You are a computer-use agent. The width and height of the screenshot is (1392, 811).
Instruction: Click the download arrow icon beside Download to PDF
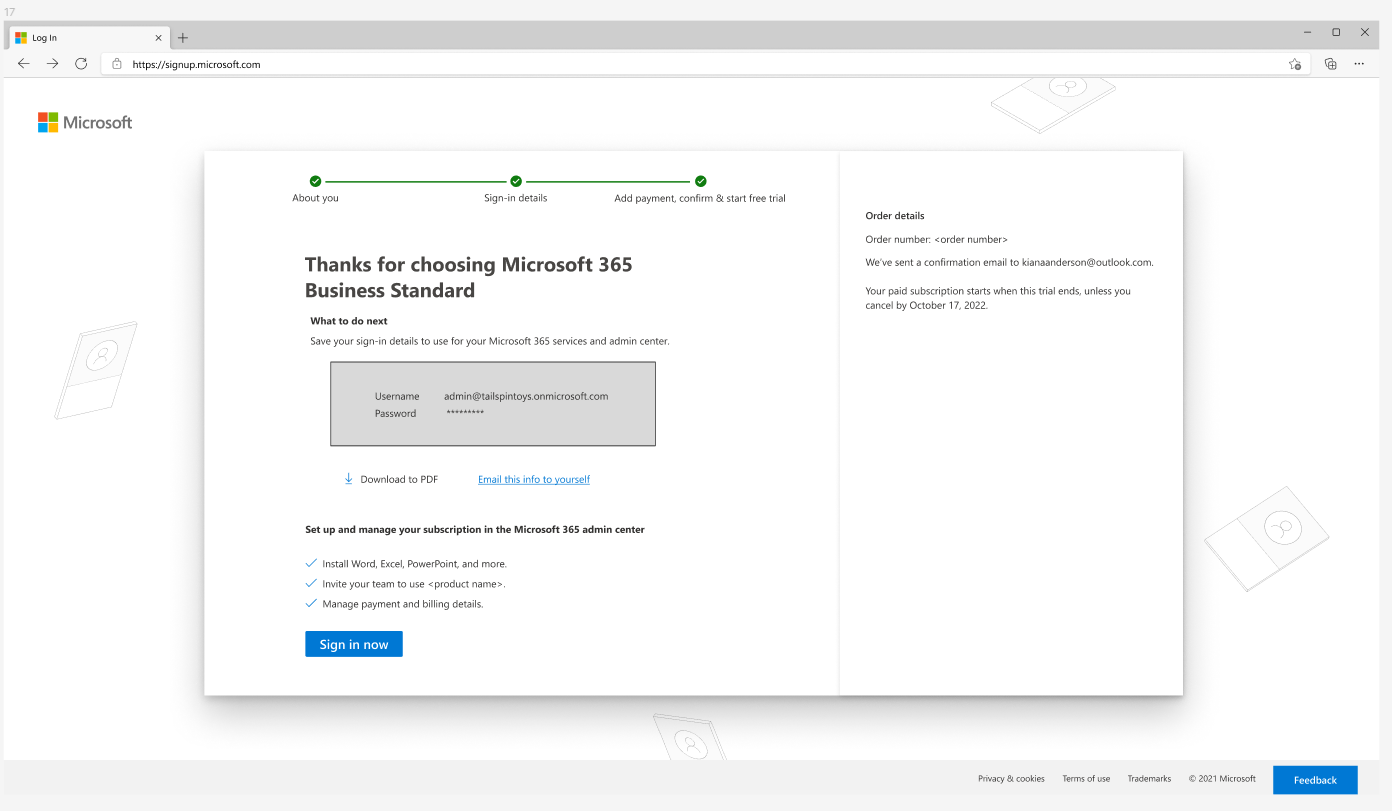pyautogui.click(x=349, y=479)
